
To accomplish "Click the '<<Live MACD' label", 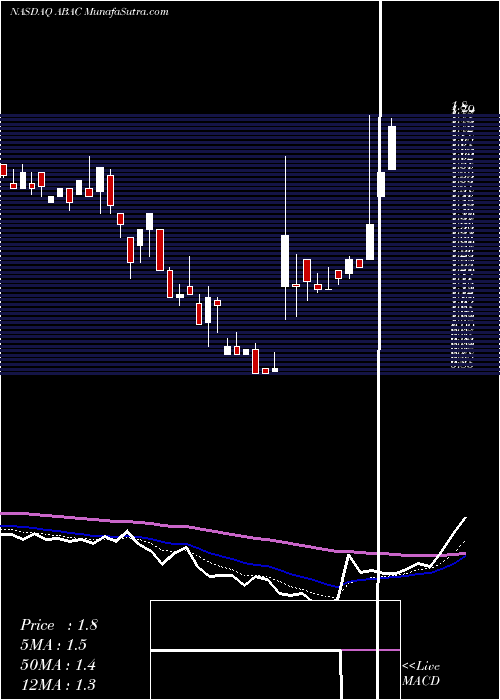I will (421, 674).
